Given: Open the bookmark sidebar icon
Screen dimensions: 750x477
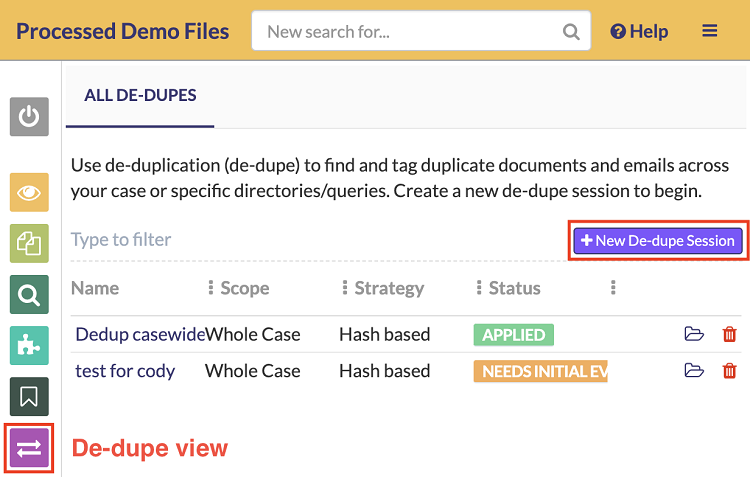Looking at the screenshot, I should 29,397.
